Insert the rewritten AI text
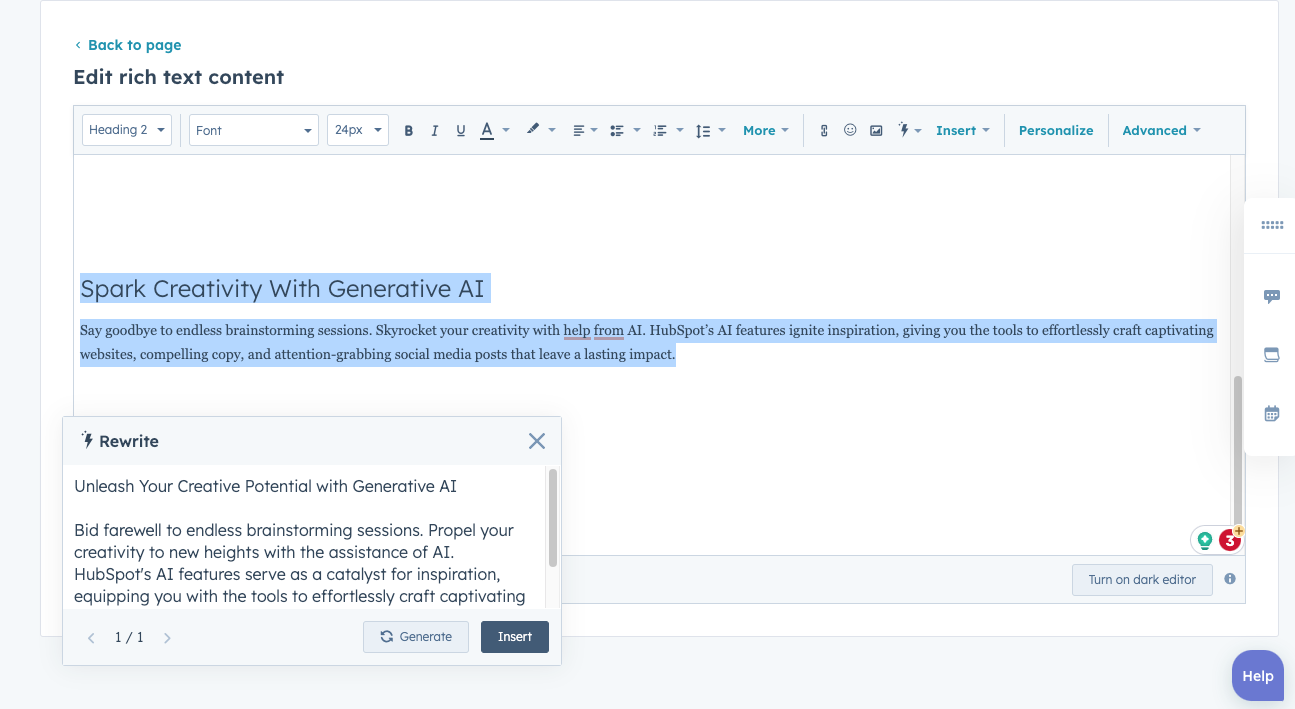Image resolution: width=1295 pixels, height=709 pixels. point(514,637)
